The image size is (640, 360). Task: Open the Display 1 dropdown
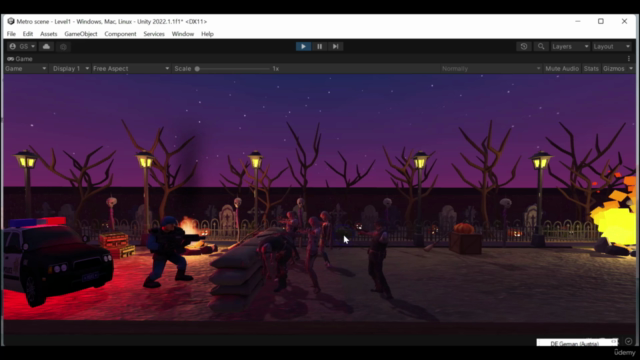pyautogui.click(x=71, y=69)
